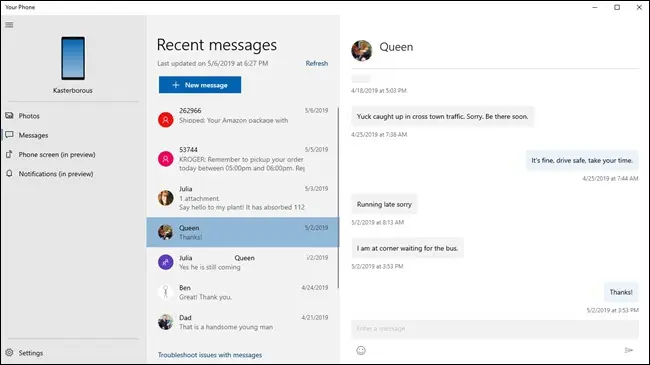Click the New message button
Viewport: 650px width, 365px height.
(200, 85)
